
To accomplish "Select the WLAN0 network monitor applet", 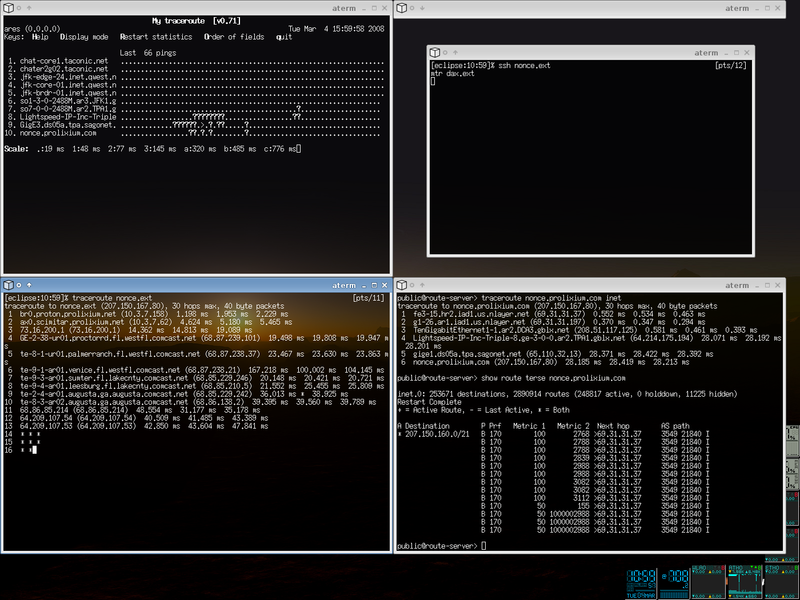I will coord(709,582).
